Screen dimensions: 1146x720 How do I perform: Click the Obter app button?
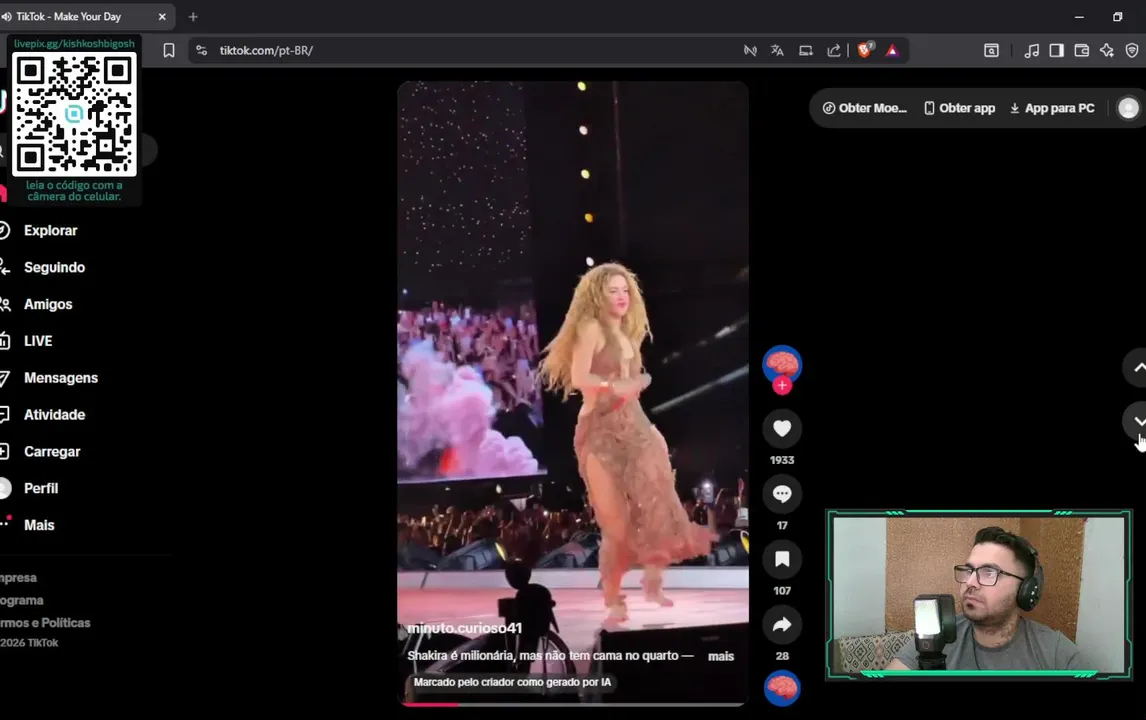click(960, 108)
